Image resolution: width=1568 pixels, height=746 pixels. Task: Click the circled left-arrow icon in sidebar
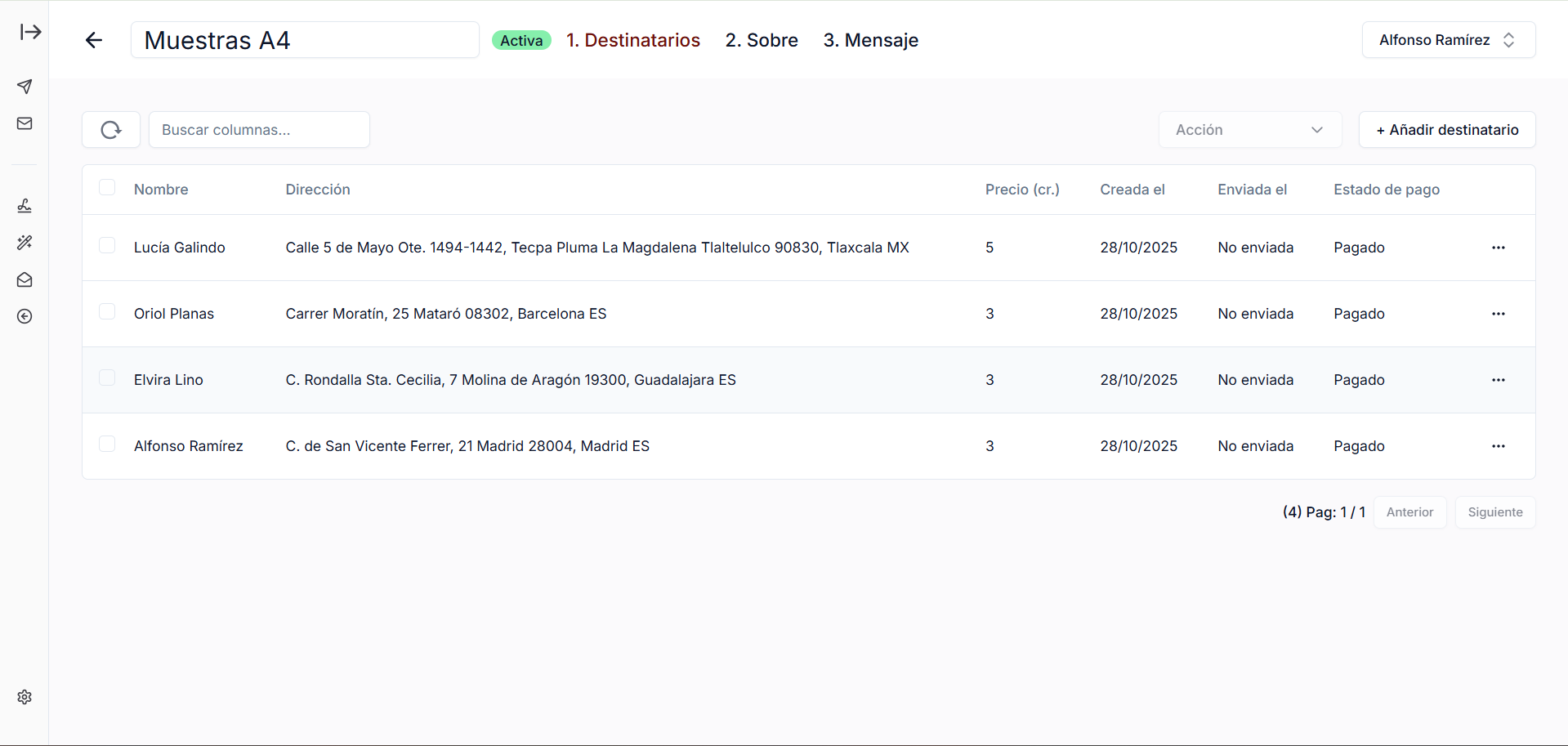coord(25,316)
